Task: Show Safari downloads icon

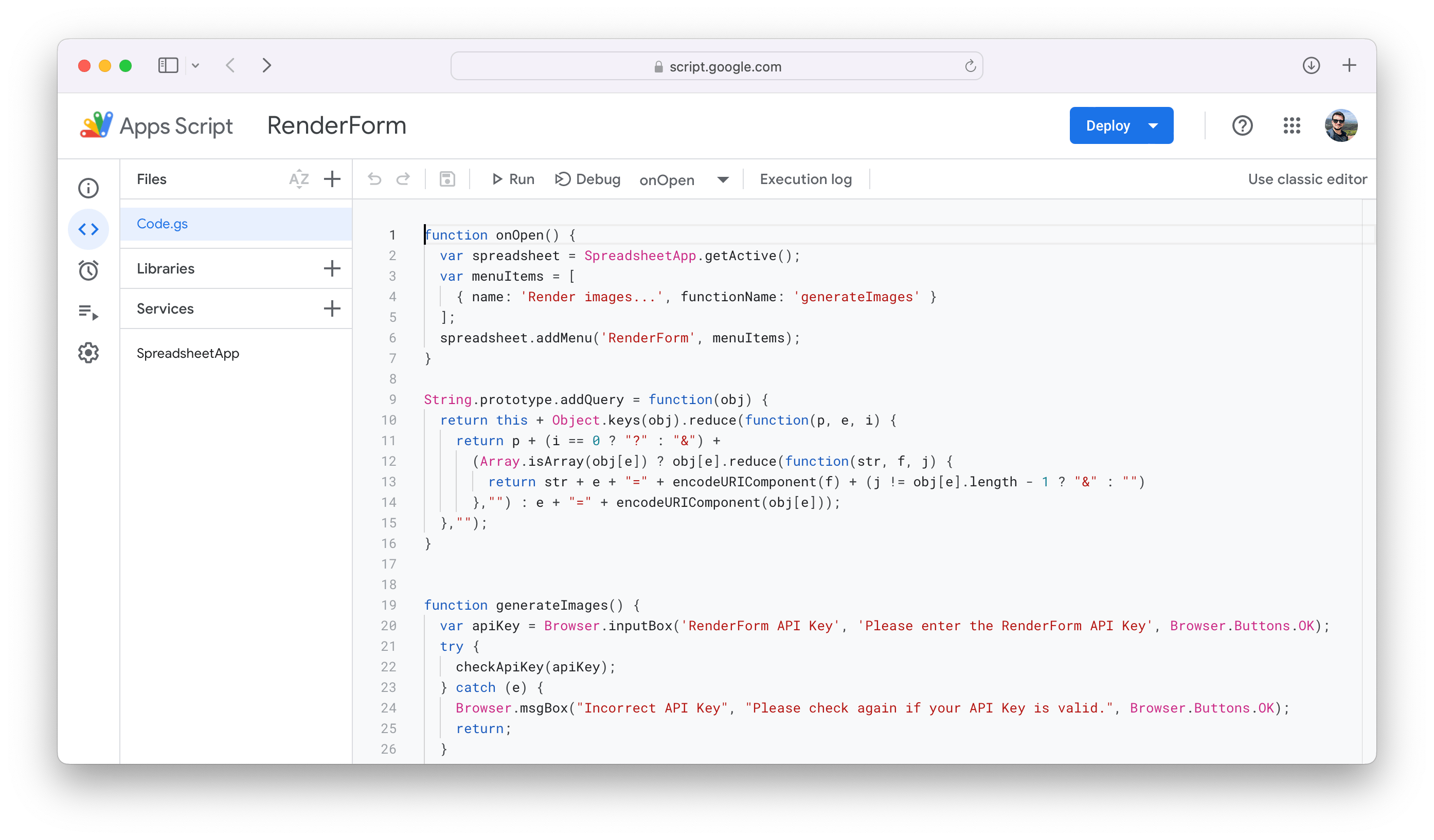Action: [1311, 65]
